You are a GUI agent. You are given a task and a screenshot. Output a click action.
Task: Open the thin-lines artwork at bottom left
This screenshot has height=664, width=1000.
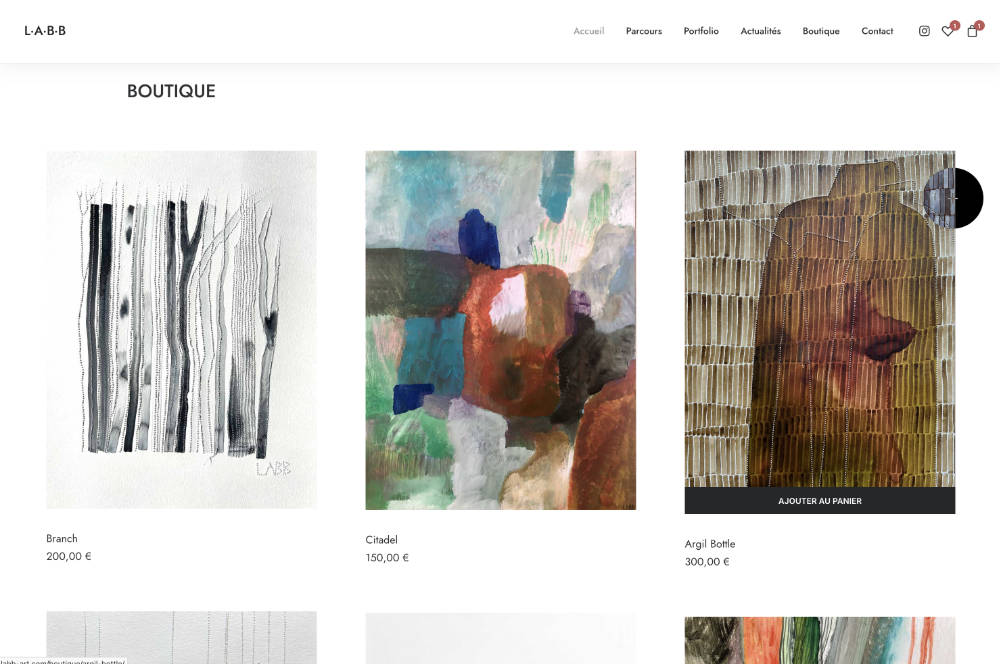coord(181,637)
